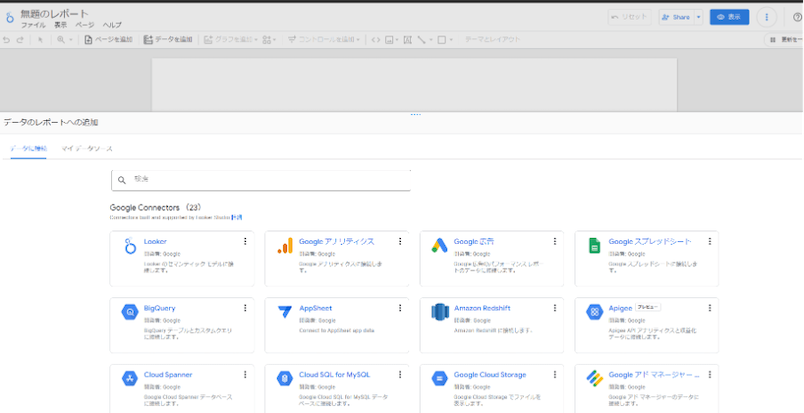Open the ページ menu
Viewport: 804px width, 413px height.
pos(85,25)
